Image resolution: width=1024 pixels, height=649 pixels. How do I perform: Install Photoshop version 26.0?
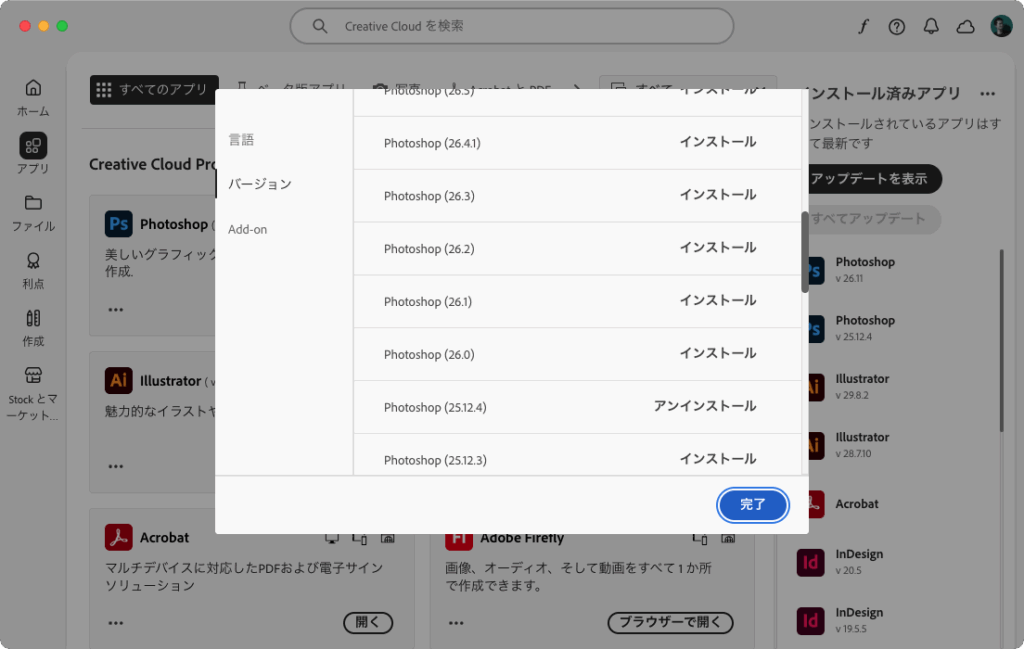(x=717, y=354)
